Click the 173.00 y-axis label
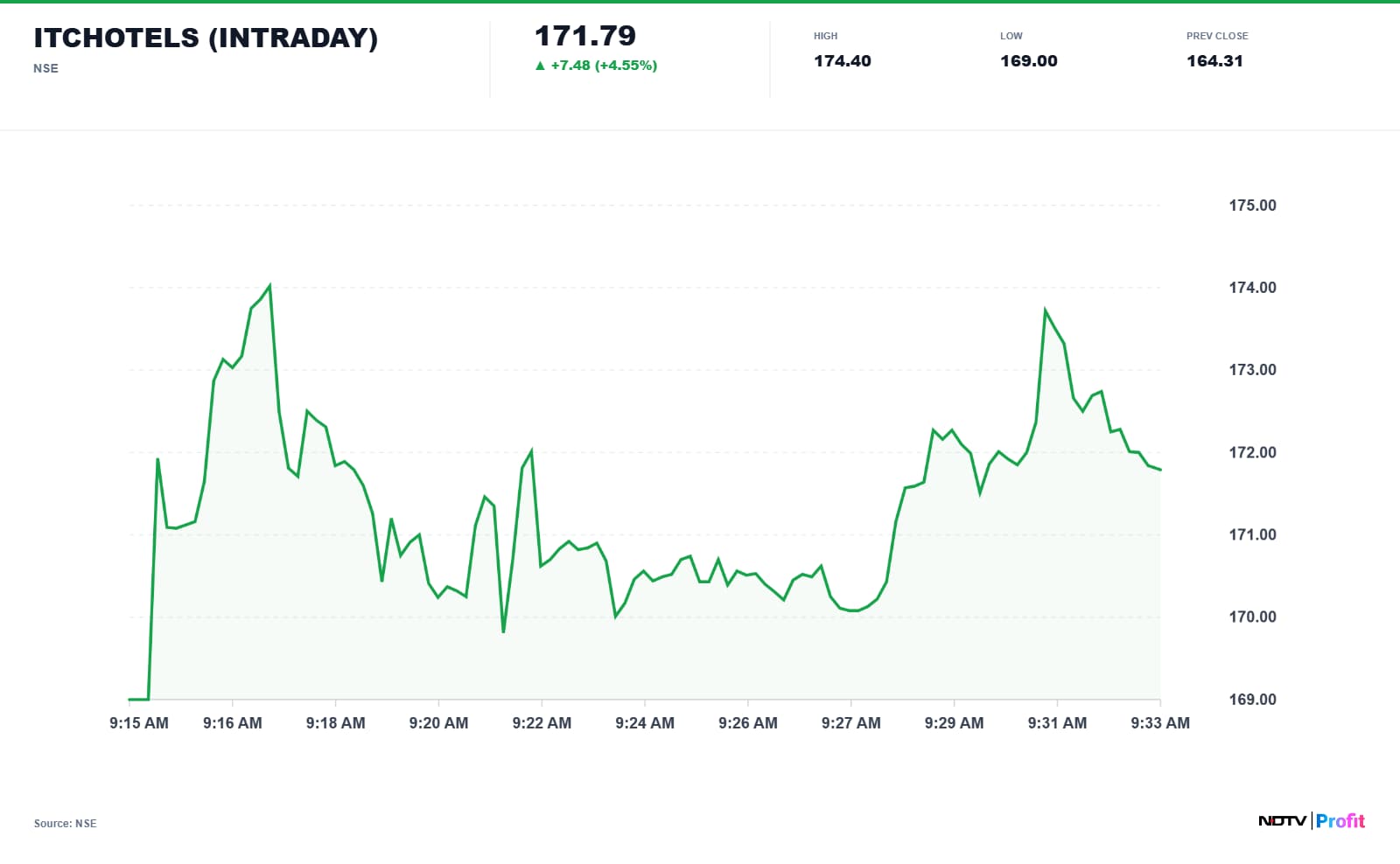Screen dimensions: 1400x864 click(x=1252, y=370)
